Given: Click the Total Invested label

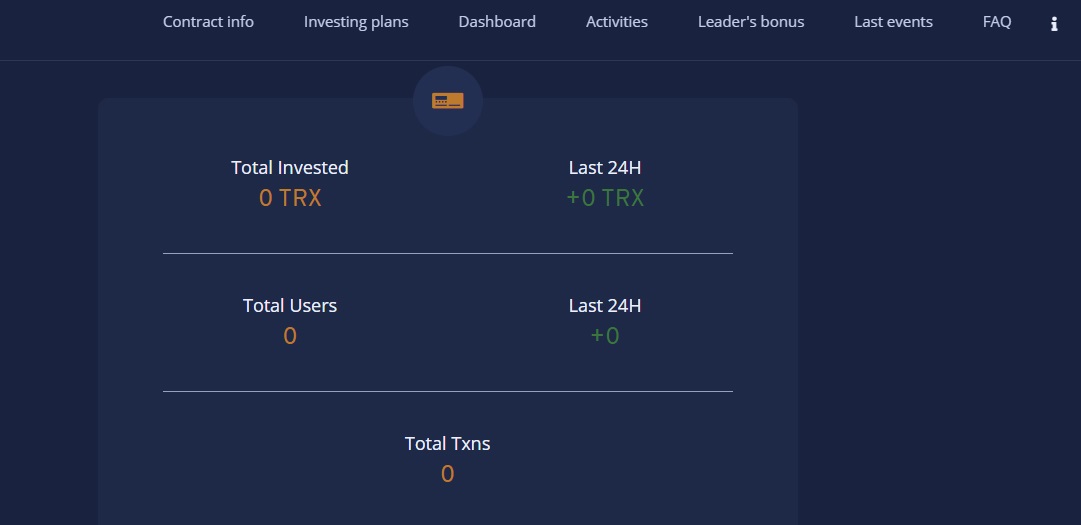Looking at the screenshot, I should pyautogui.click(x=290, y=167).
